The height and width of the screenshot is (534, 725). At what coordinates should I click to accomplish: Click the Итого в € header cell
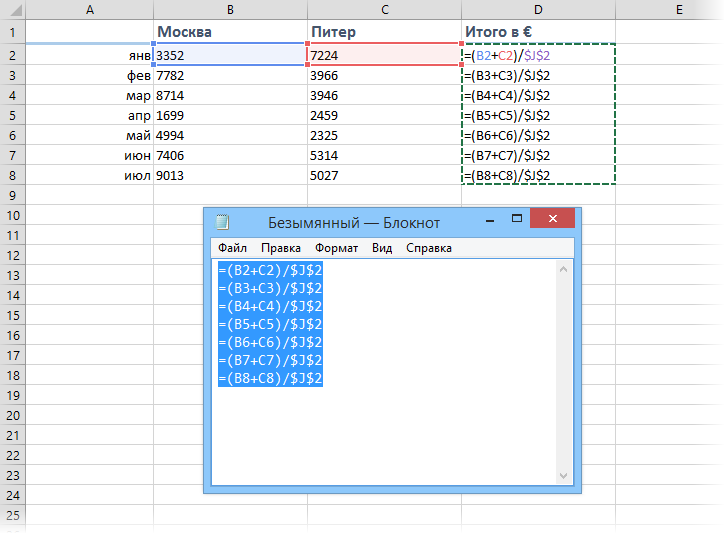[x=538, y=32]
